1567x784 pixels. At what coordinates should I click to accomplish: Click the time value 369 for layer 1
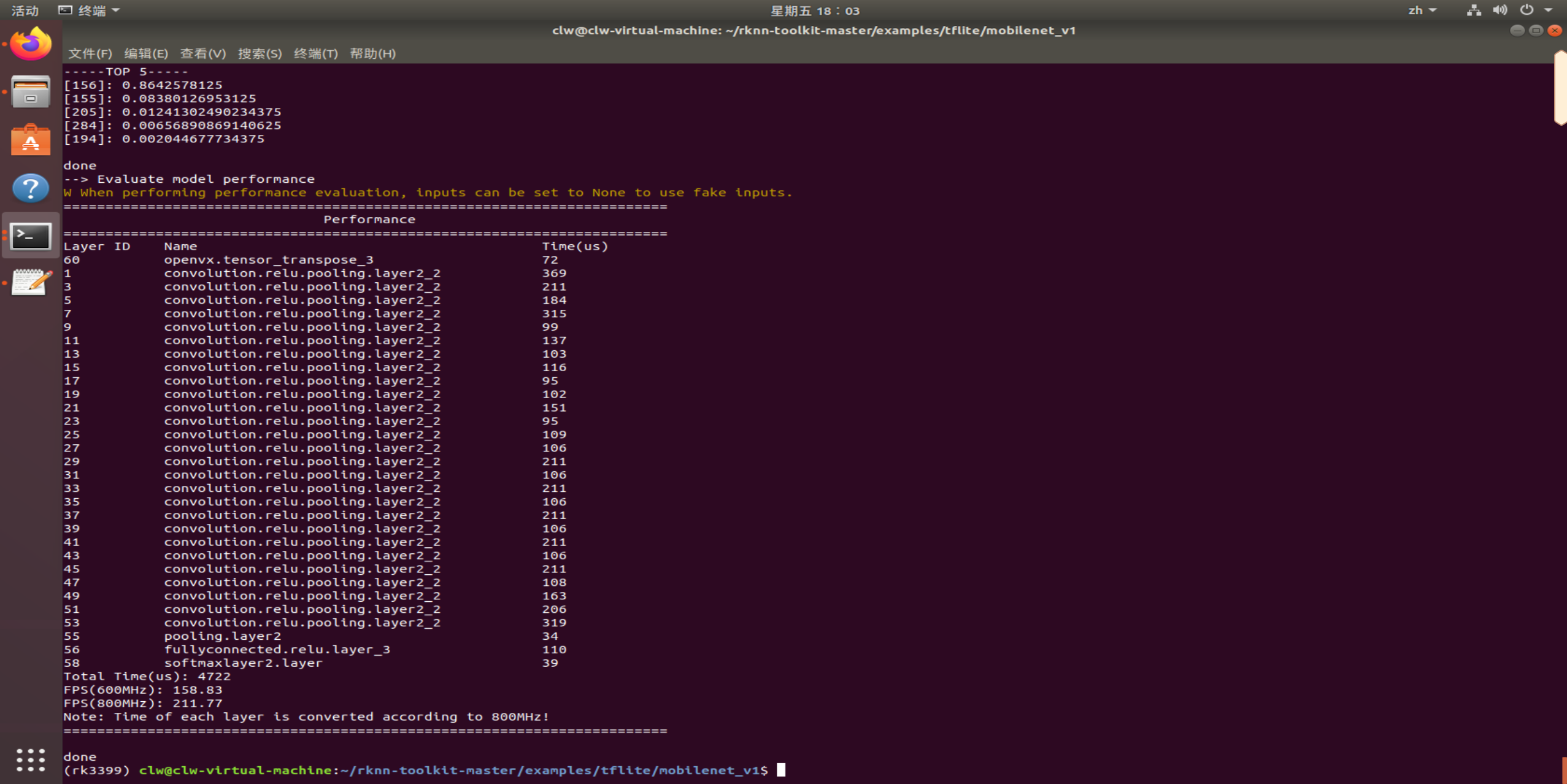pos(554,274)
